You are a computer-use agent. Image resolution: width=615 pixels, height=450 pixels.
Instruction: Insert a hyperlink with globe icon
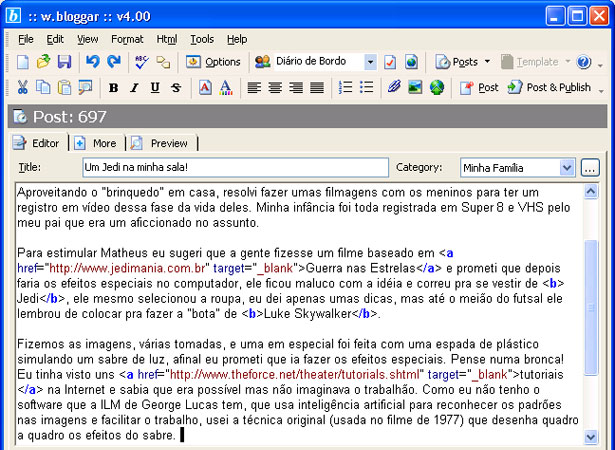[437, 87]
